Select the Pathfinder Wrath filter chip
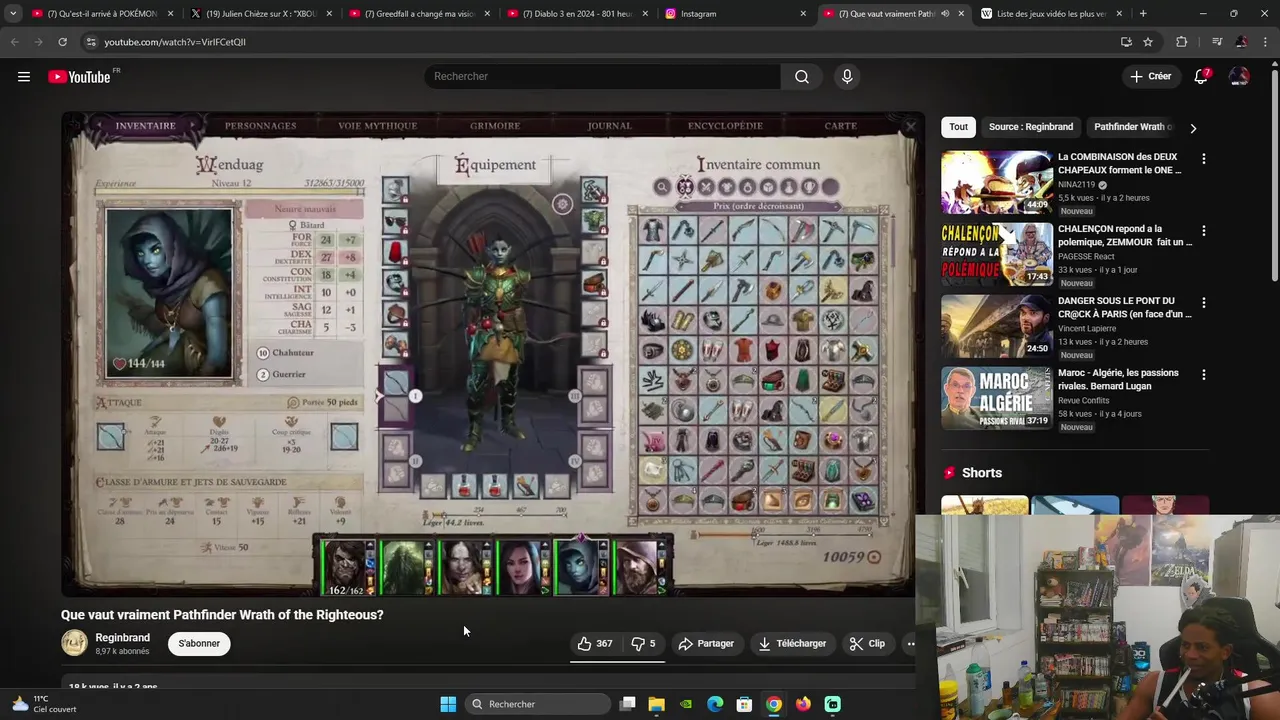Screen dimensions: 1280x720 pos(1133,127)
